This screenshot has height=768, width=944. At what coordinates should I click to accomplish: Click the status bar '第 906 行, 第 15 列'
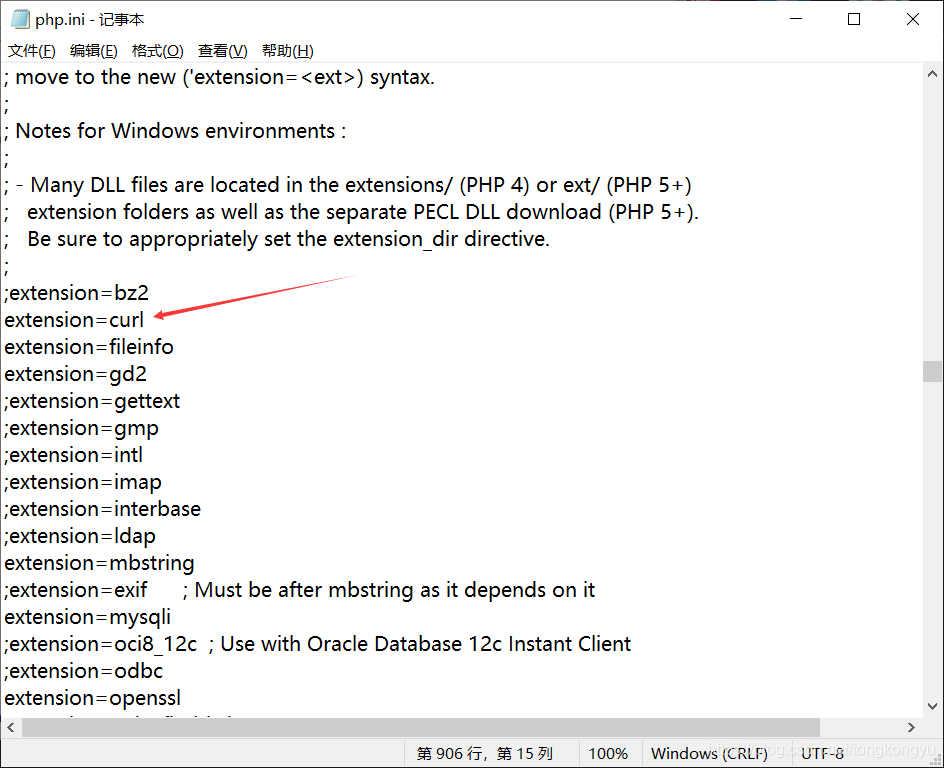tap(485, 754)
